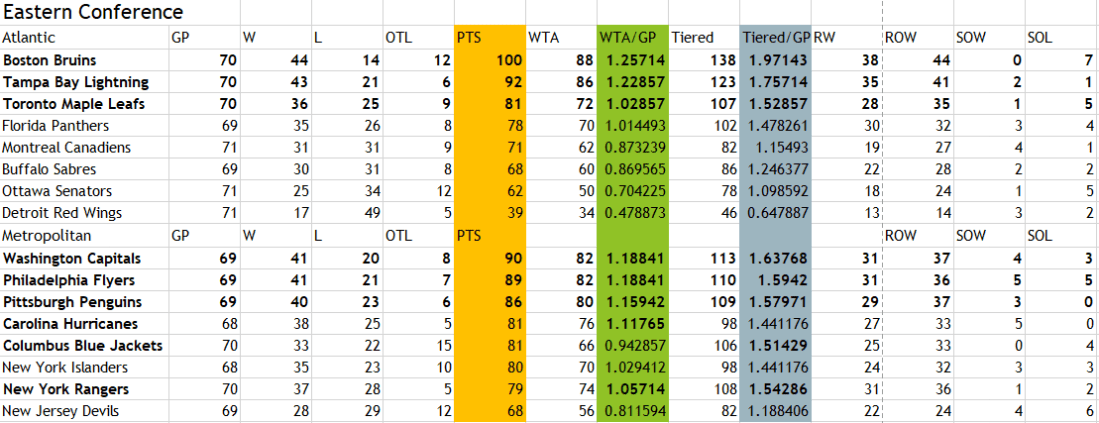Click the OTL header in Metropolitan row
Screen dimensions: 1099x423
click(x=400, y=235)
